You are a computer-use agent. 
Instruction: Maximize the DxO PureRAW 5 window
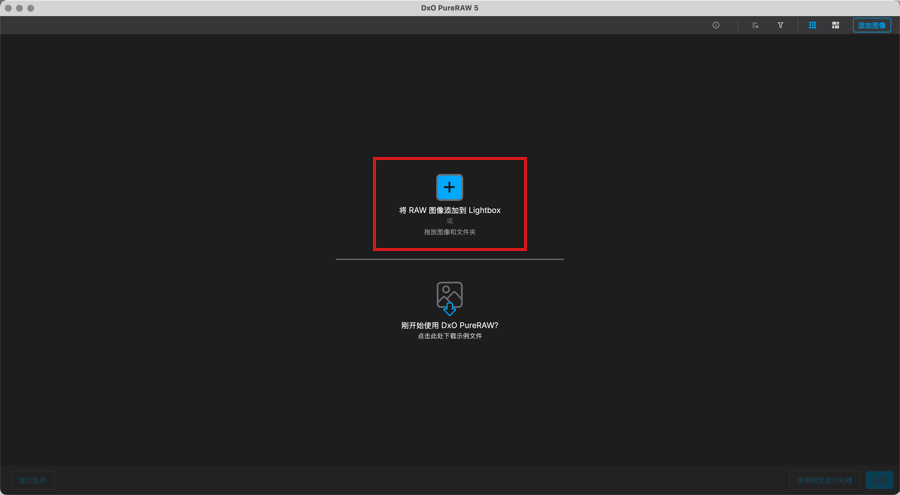[x=31, y=8]
